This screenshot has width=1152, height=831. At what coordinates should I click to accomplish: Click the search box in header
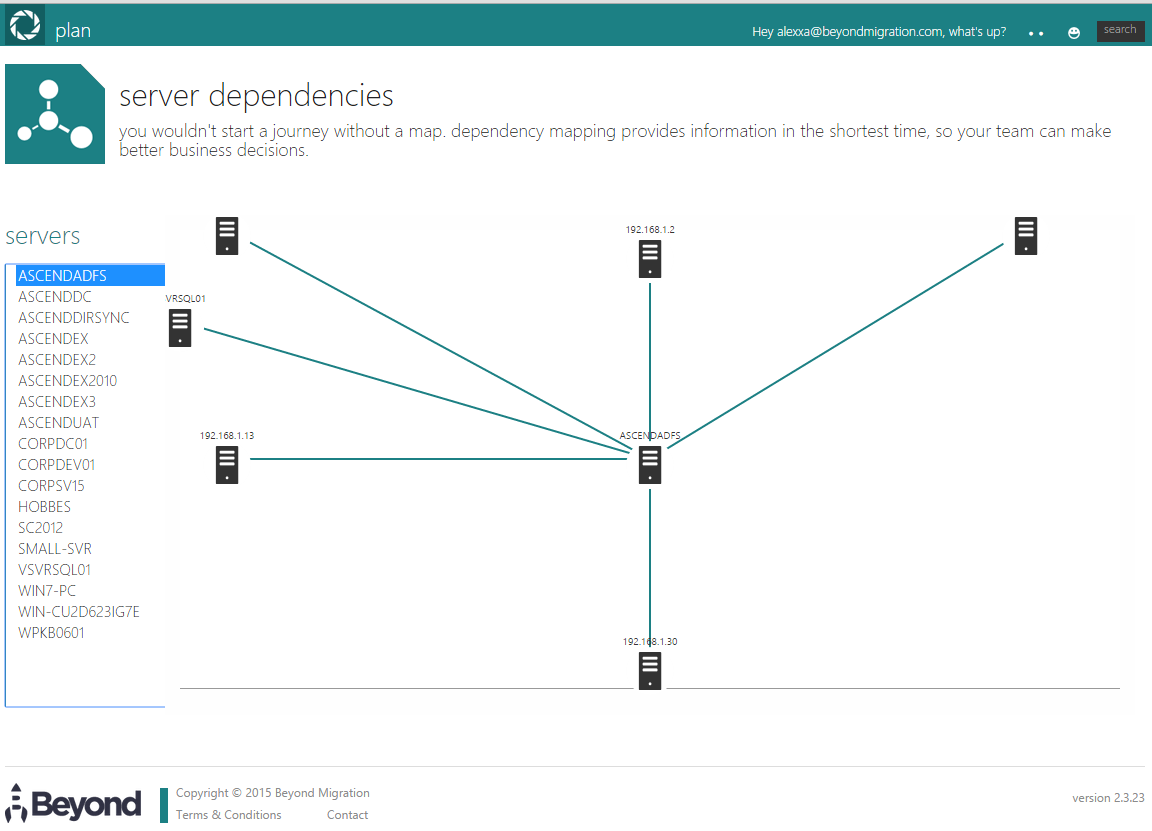coord(1120,30)
